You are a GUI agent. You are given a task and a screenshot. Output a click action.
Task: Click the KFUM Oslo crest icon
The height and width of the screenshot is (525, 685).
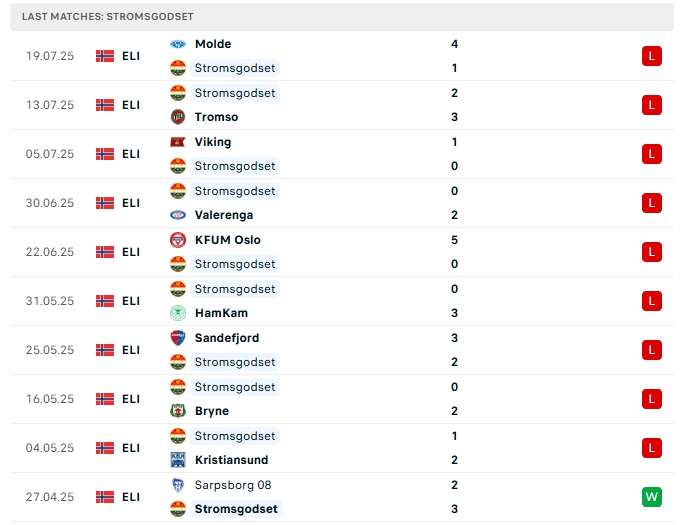(178, 240)
